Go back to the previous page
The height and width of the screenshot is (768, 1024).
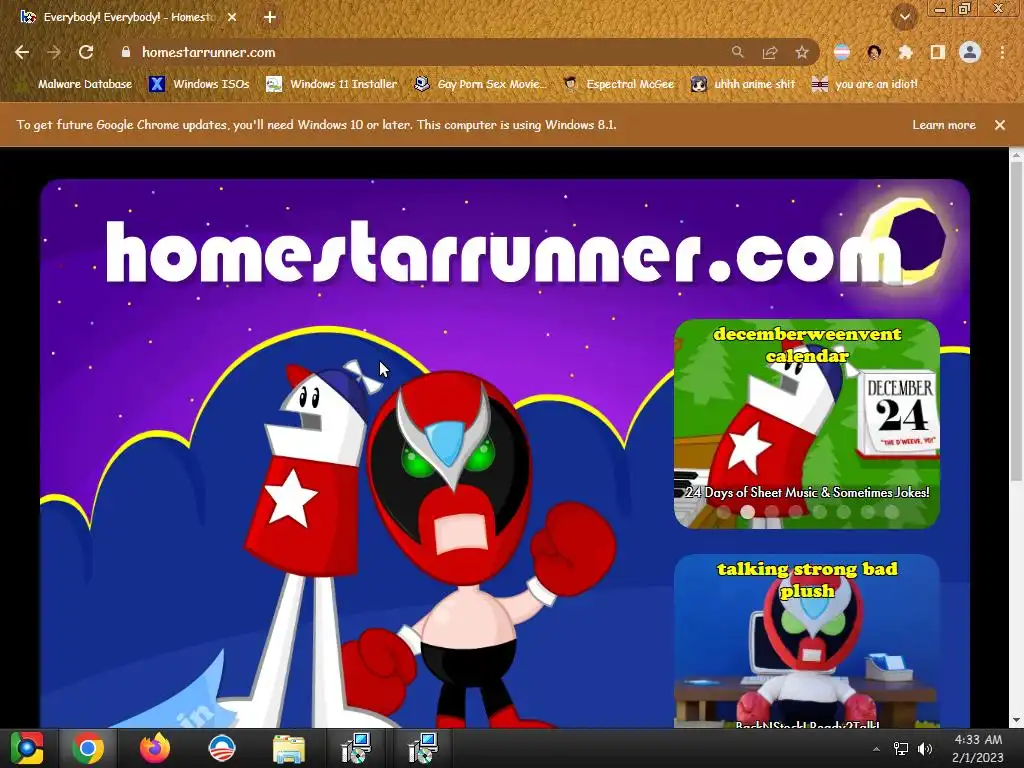(x=22, y=52)
